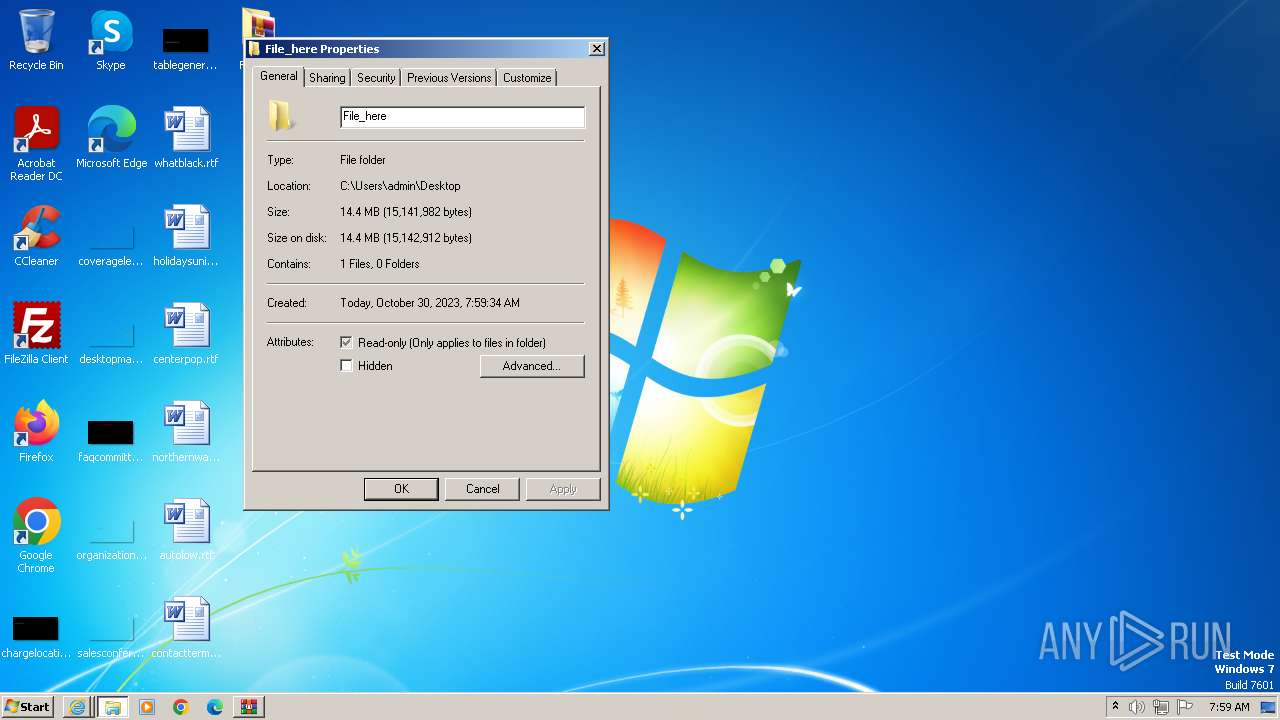Image resolution: width=1280 pixels, height=720 pixels.
Task: Open the Recycle Bin desktop icon
Action: coord(36,40)
